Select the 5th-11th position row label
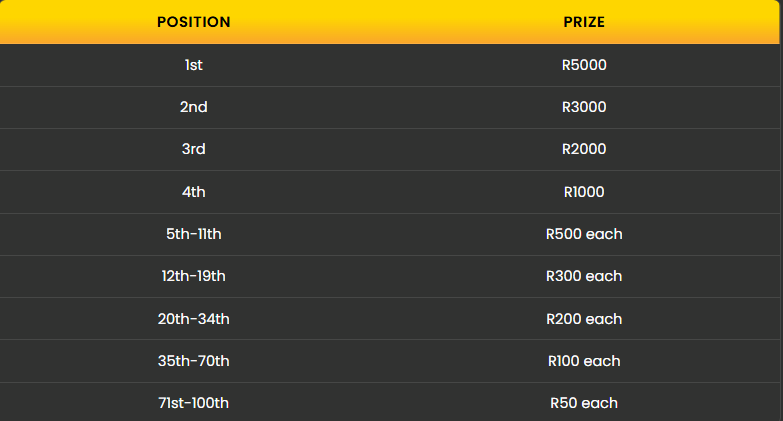 (x=193, y=234)
